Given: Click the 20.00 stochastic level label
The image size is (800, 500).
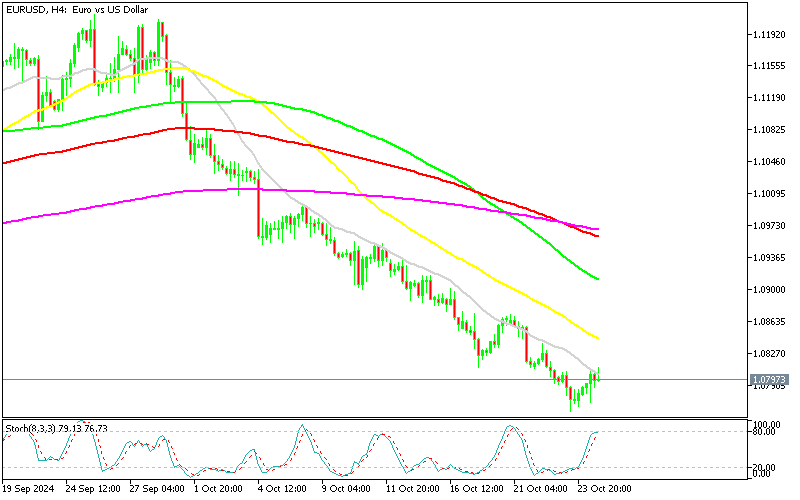Looking at the screenshot, I should coord(764,467).
